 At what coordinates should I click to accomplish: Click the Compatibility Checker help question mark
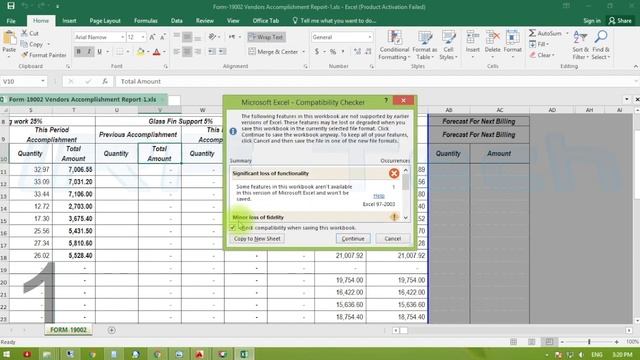(386, 100)
